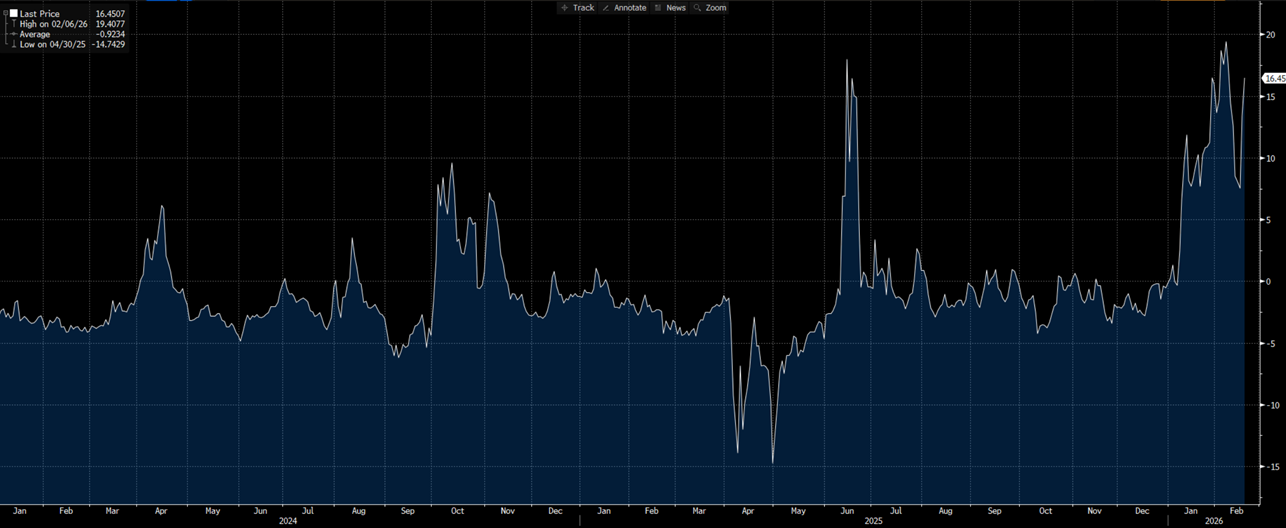Click the October 2024 peak on the line
The image size is (1286, 528).
click(452, 164)
